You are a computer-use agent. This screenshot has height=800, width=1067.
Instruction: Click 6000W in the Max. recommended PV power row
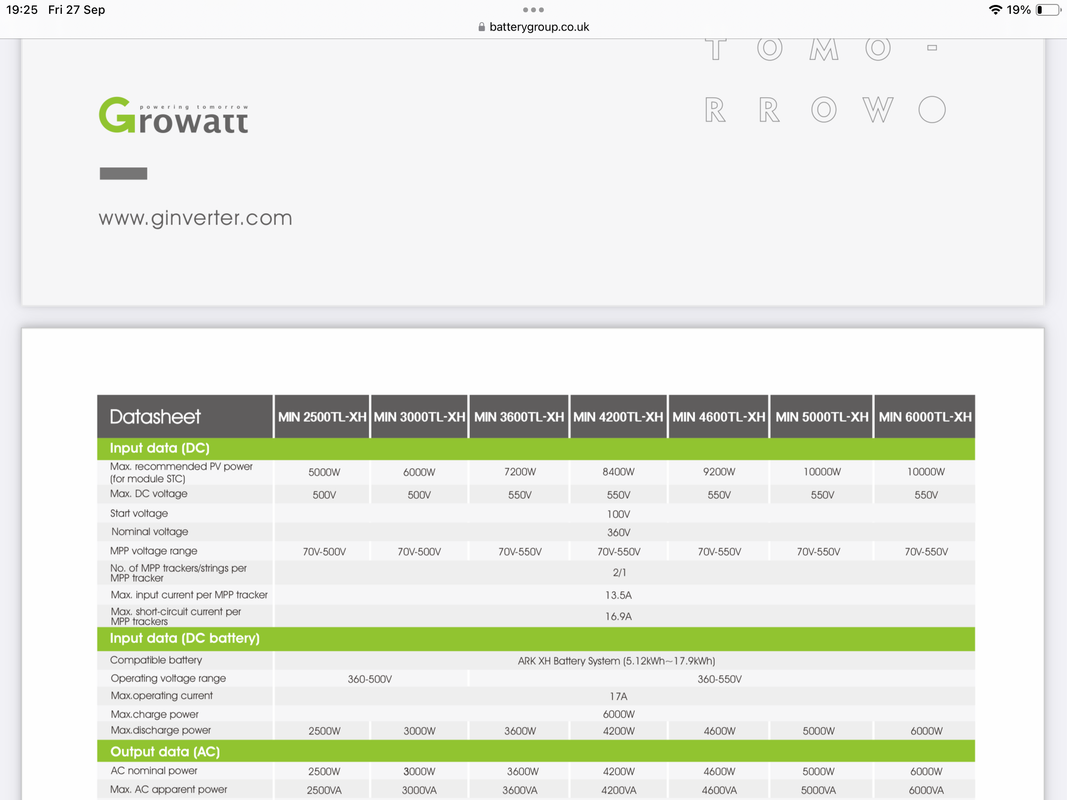[419, 472]
